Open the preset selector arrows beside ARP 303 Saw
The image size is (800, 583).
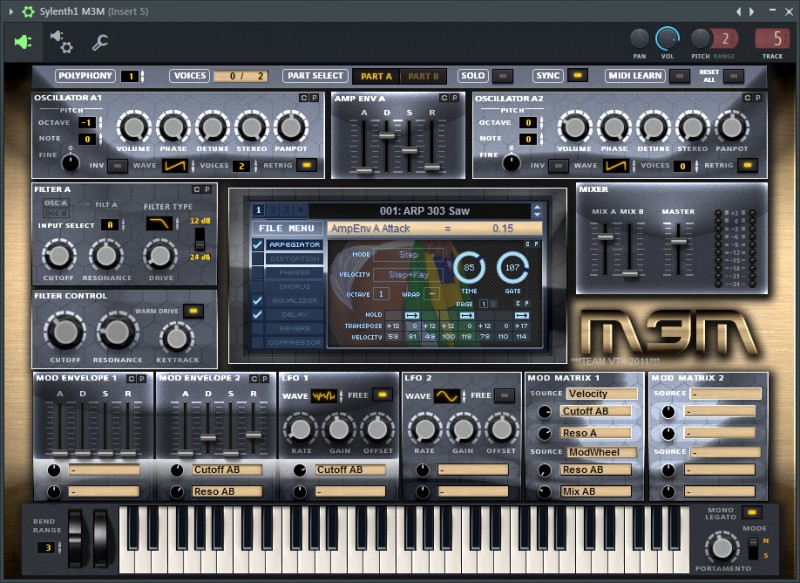pyautogui.click(x=537, y=211)
